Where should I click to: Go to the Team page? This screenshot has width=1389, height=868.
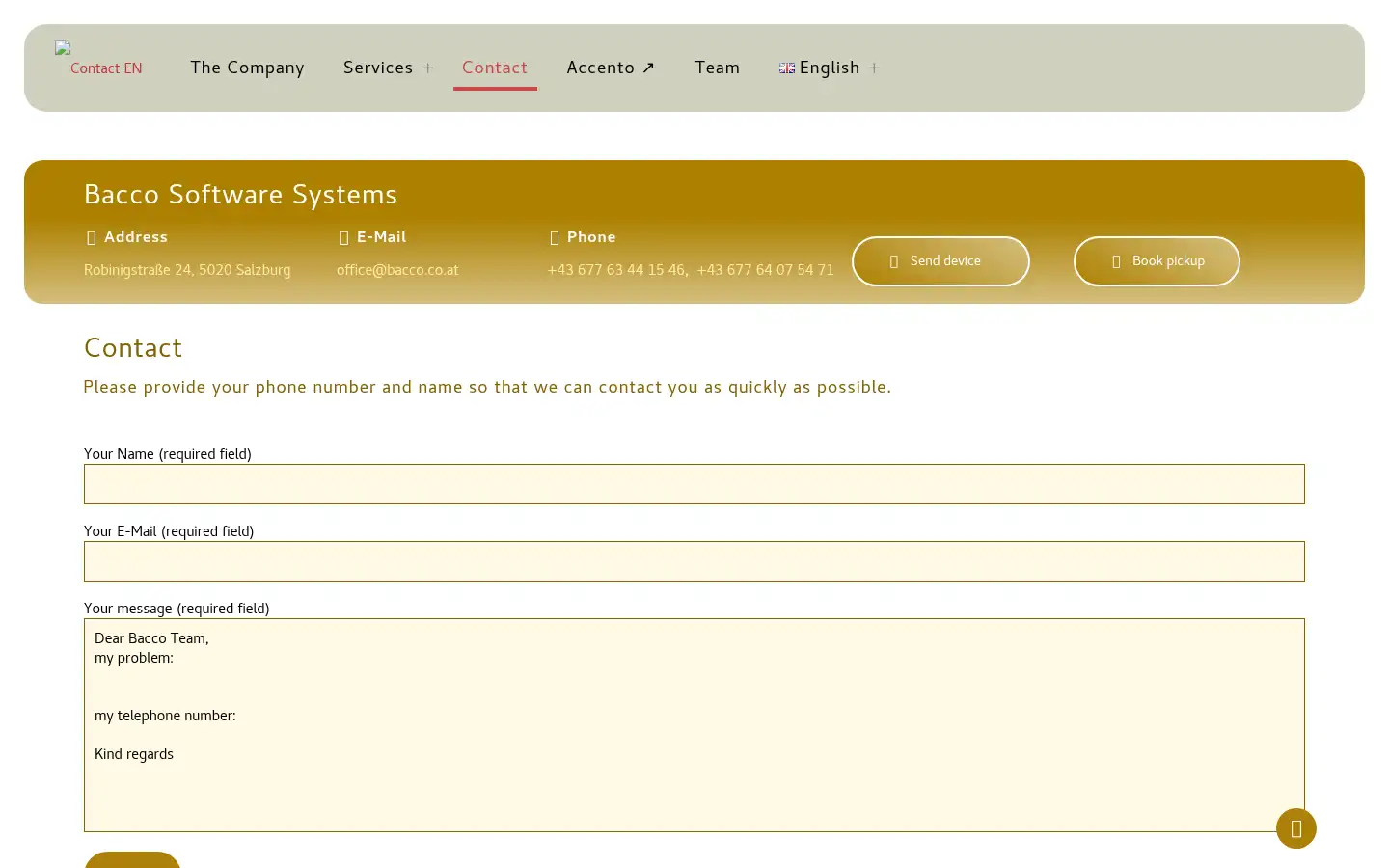coord(718,68)
